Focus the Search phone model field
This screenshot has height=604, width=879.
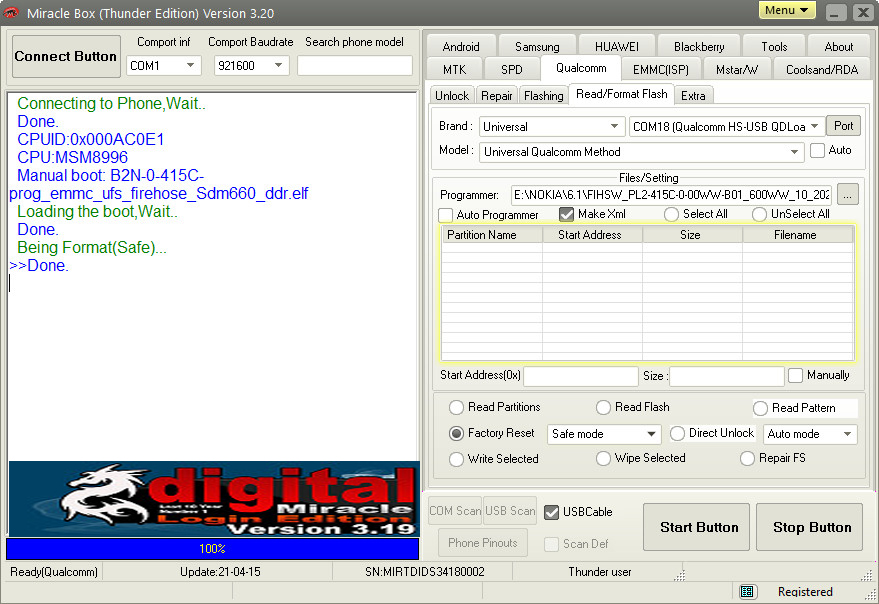click(355, 66)
